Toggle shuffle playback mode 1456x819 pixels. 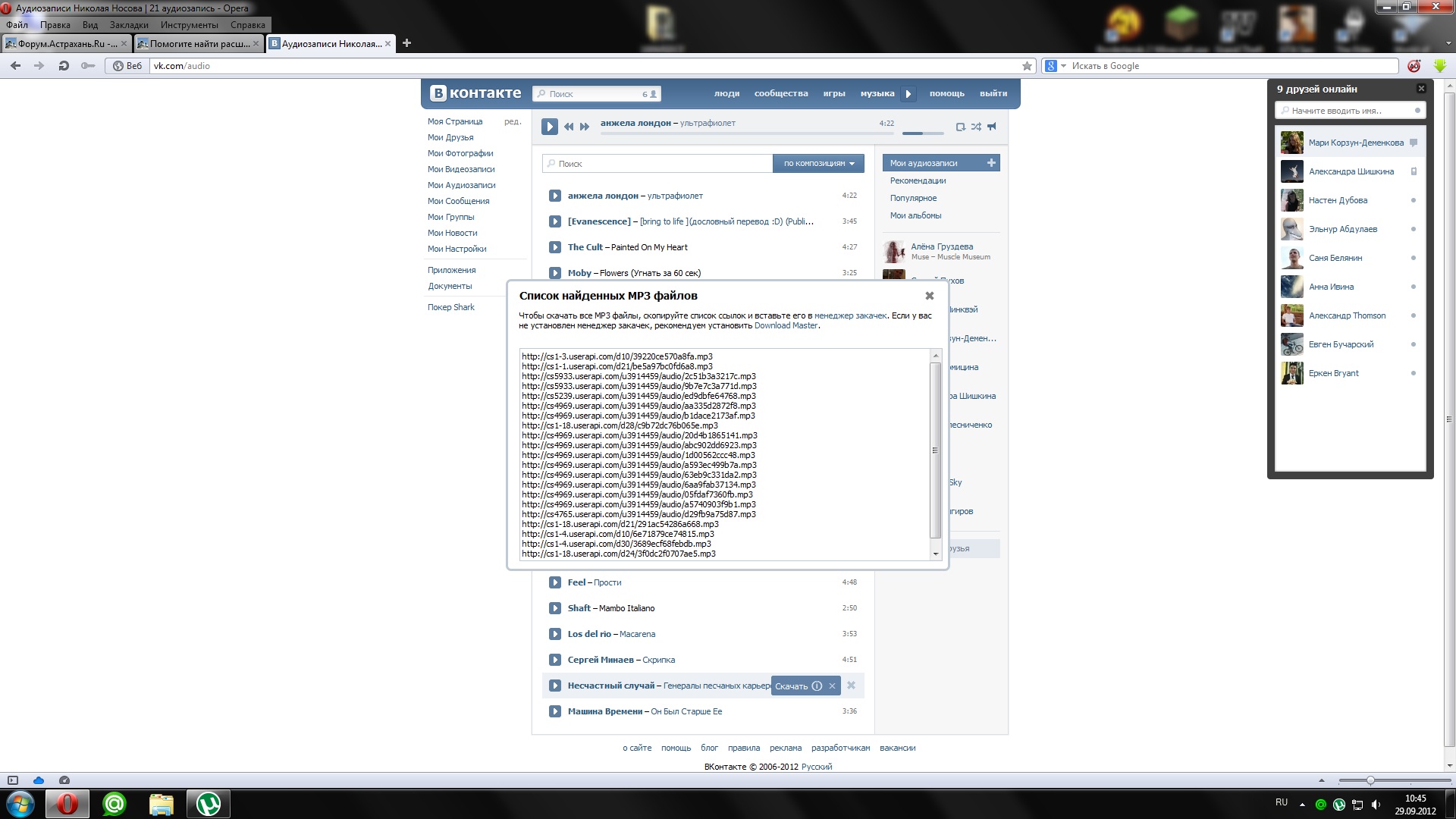click(x=976, y=127)
